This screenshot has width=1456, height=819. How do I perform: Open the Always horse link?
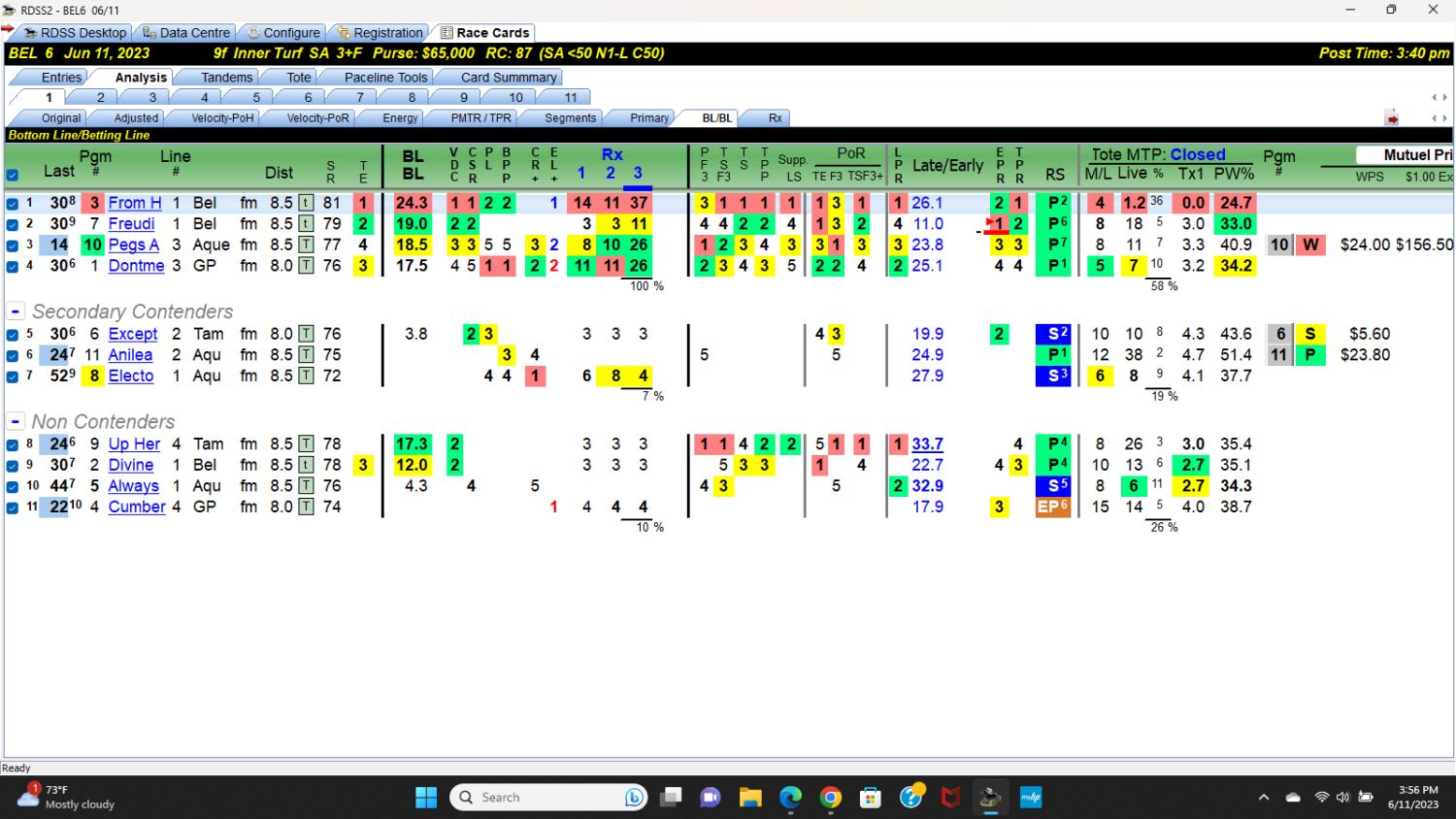coord(133,486)
